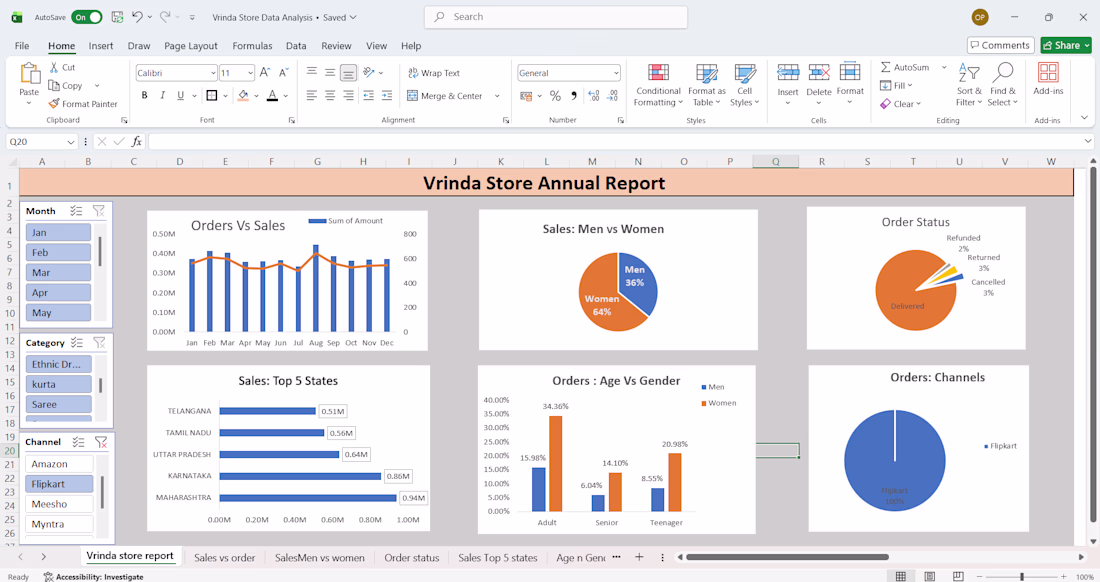This screenshot has width=1100, height=582.
Task: Expand the Share button options
Action: coord(1087,45)
